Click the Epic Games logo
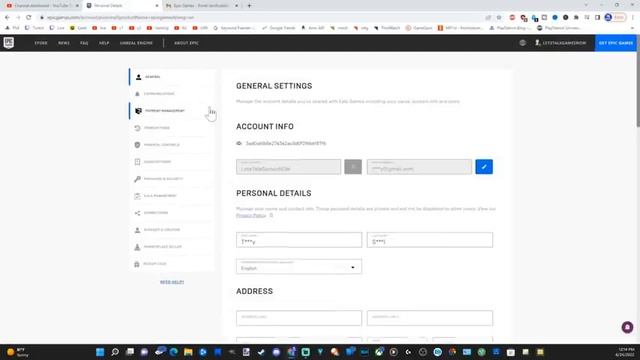 click(x=9, y=42)
